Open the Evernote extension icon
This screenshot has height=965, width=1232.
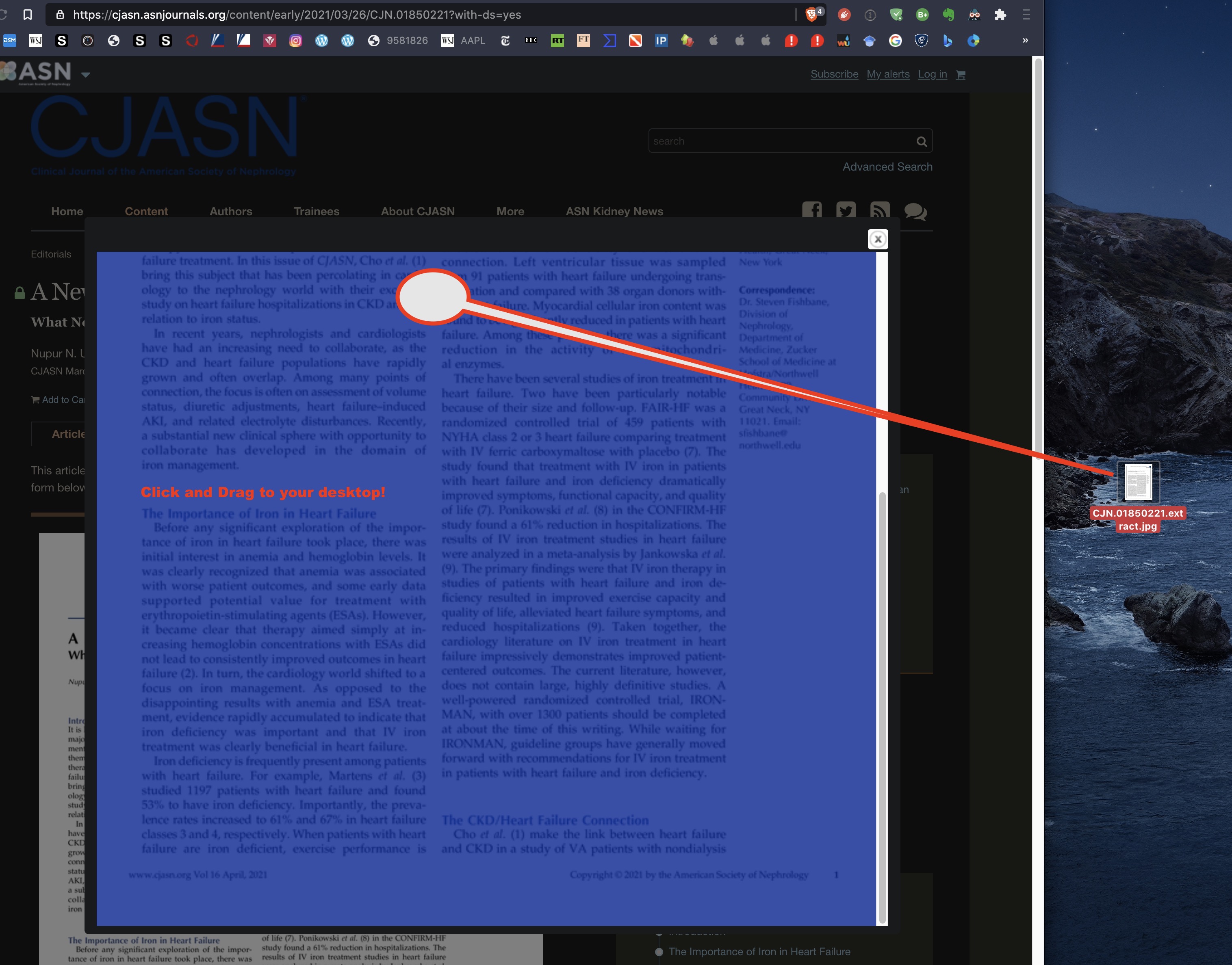point(948,15)
